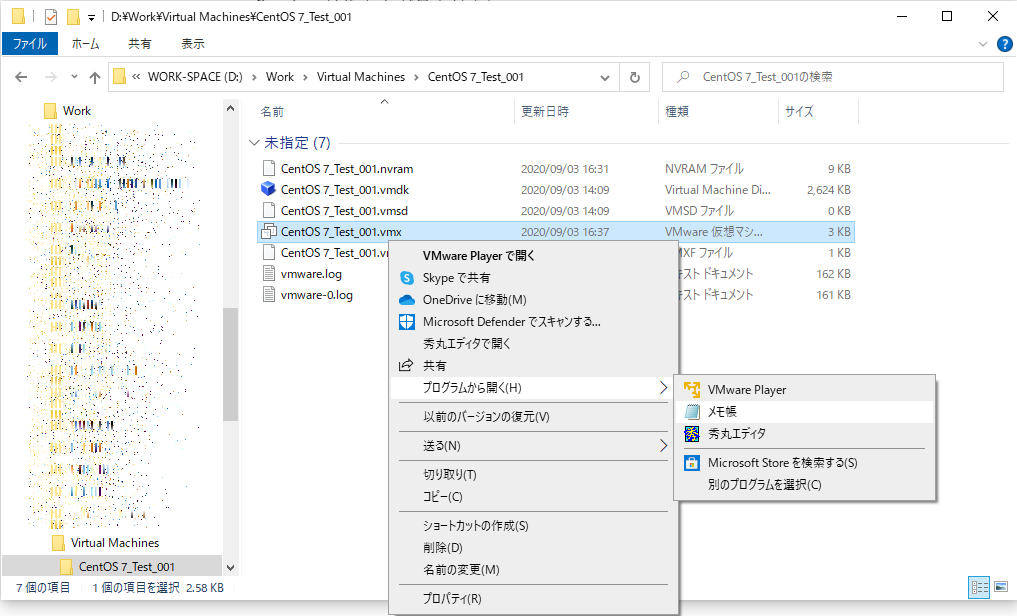Click Work in the breadcrumb path
Viewport: 1017px width, 616px height.
(x=280, y=77)
